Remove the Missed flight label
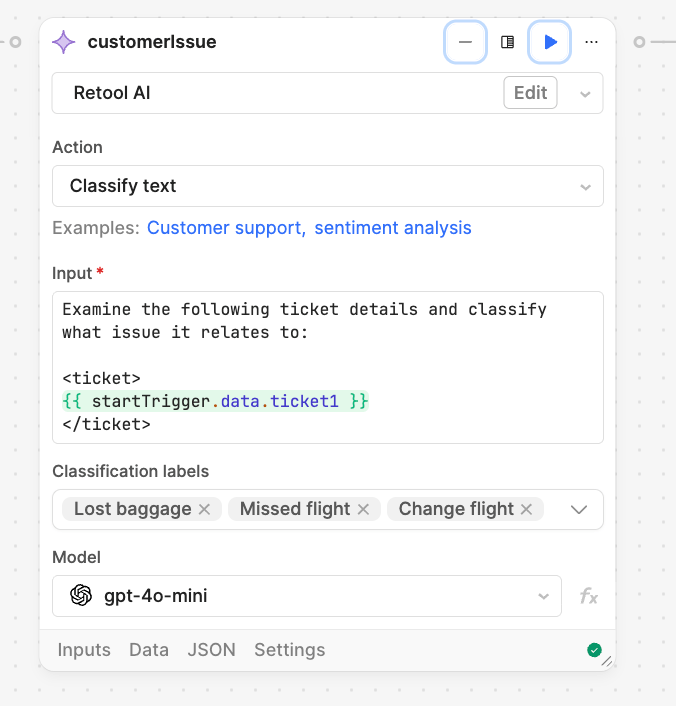The image size is (676, 706). (x=363, y=509)
